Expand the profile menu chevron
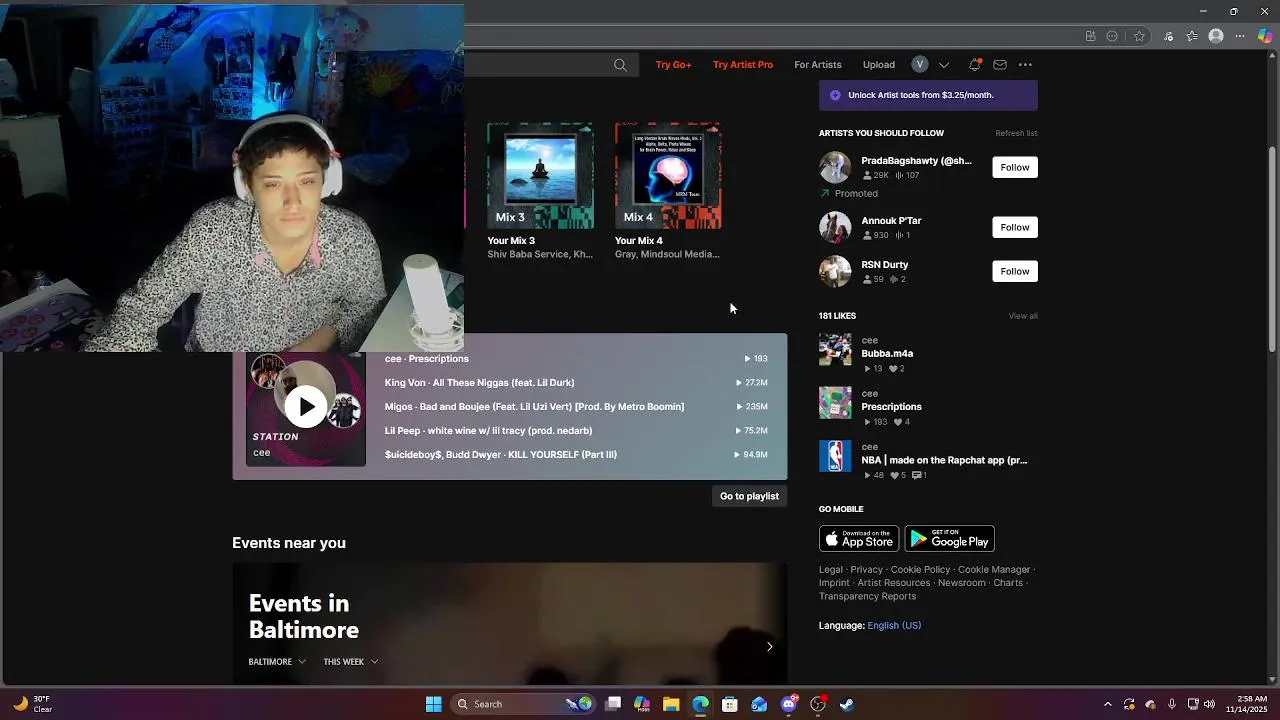This screenshot has width=1280, height=720. [x=943, y=65]
